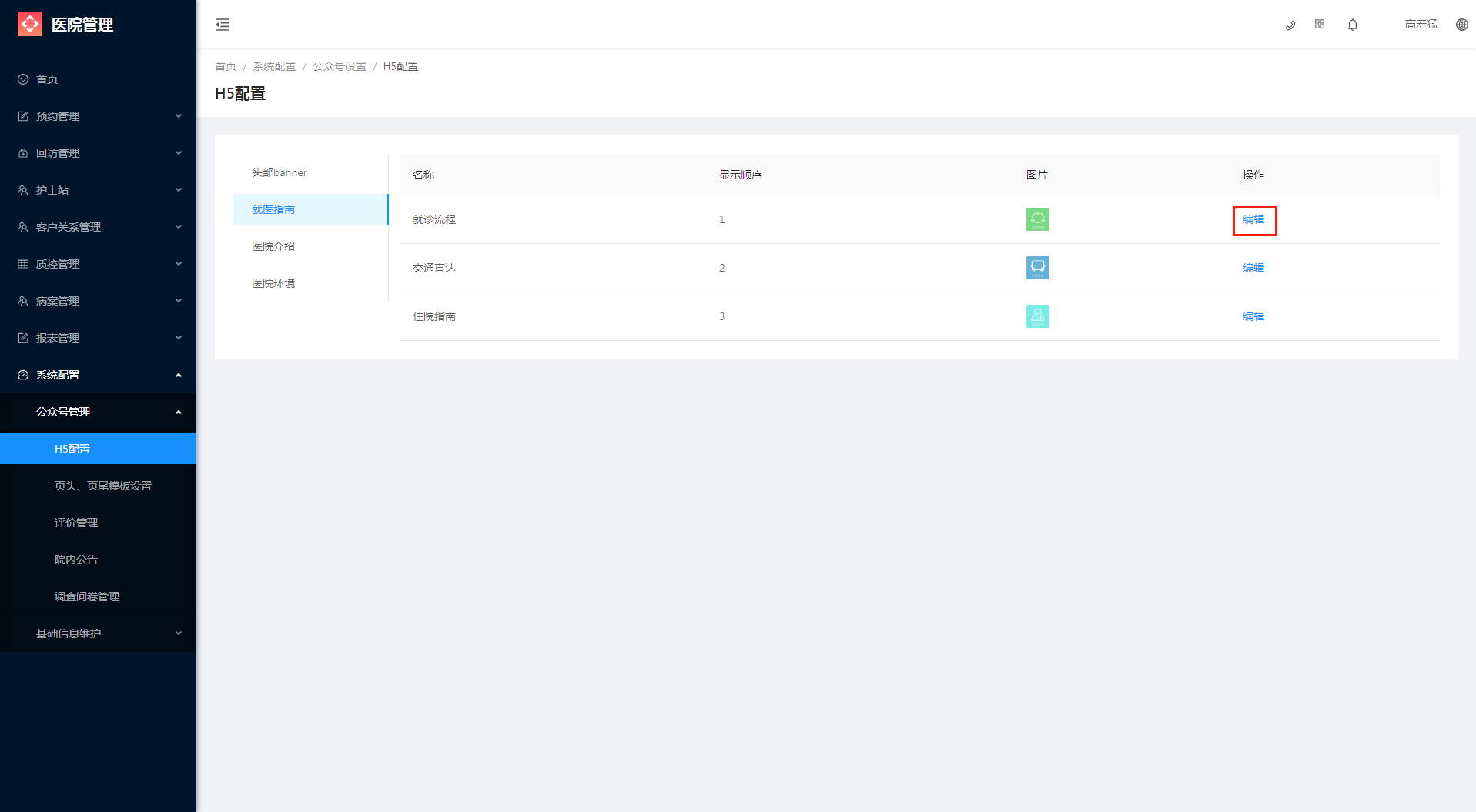Click the 图片 column header
The width and height of the screenshot is (1476, 812).
[1037, 175]
